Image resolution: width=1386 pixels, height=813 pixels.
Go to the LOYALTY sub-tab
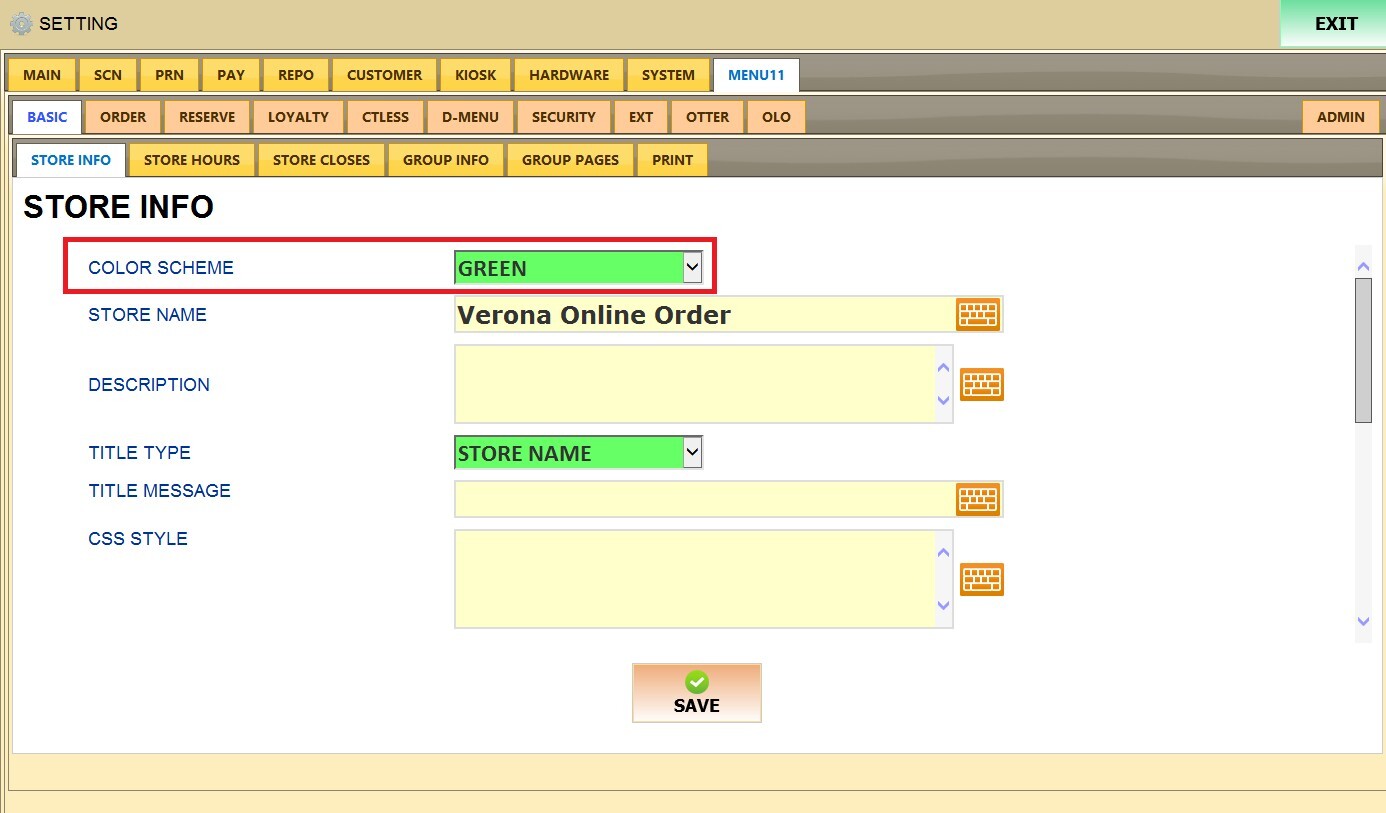[298, 117]
